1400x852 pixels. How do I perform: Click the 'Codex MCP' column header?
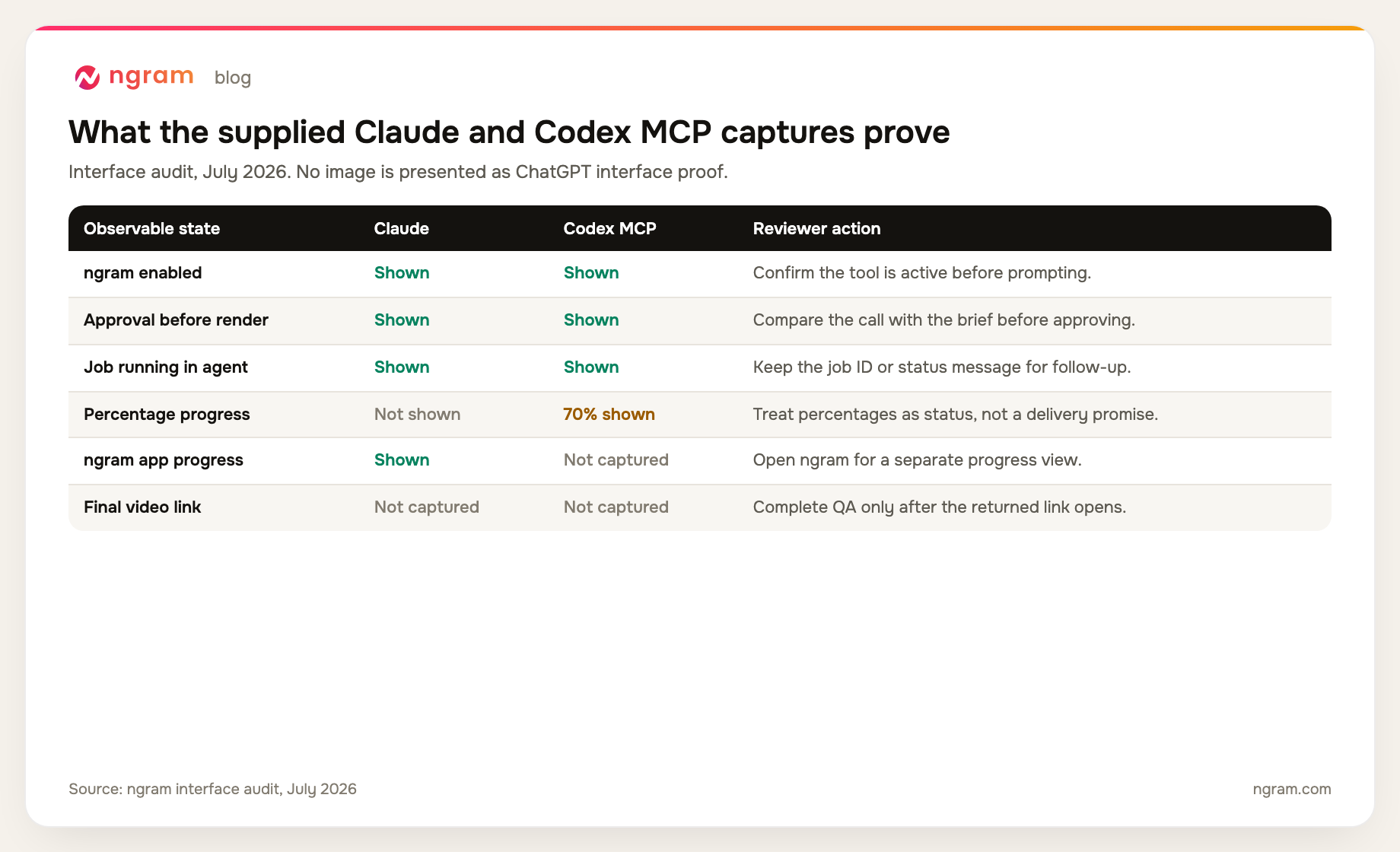[x=610, y=228]
